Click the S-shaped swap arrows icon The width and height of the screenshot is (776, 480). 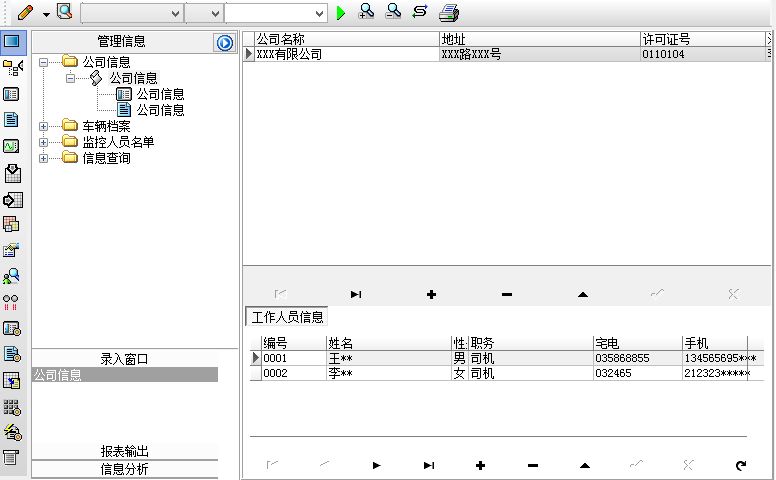click(420, 12)
